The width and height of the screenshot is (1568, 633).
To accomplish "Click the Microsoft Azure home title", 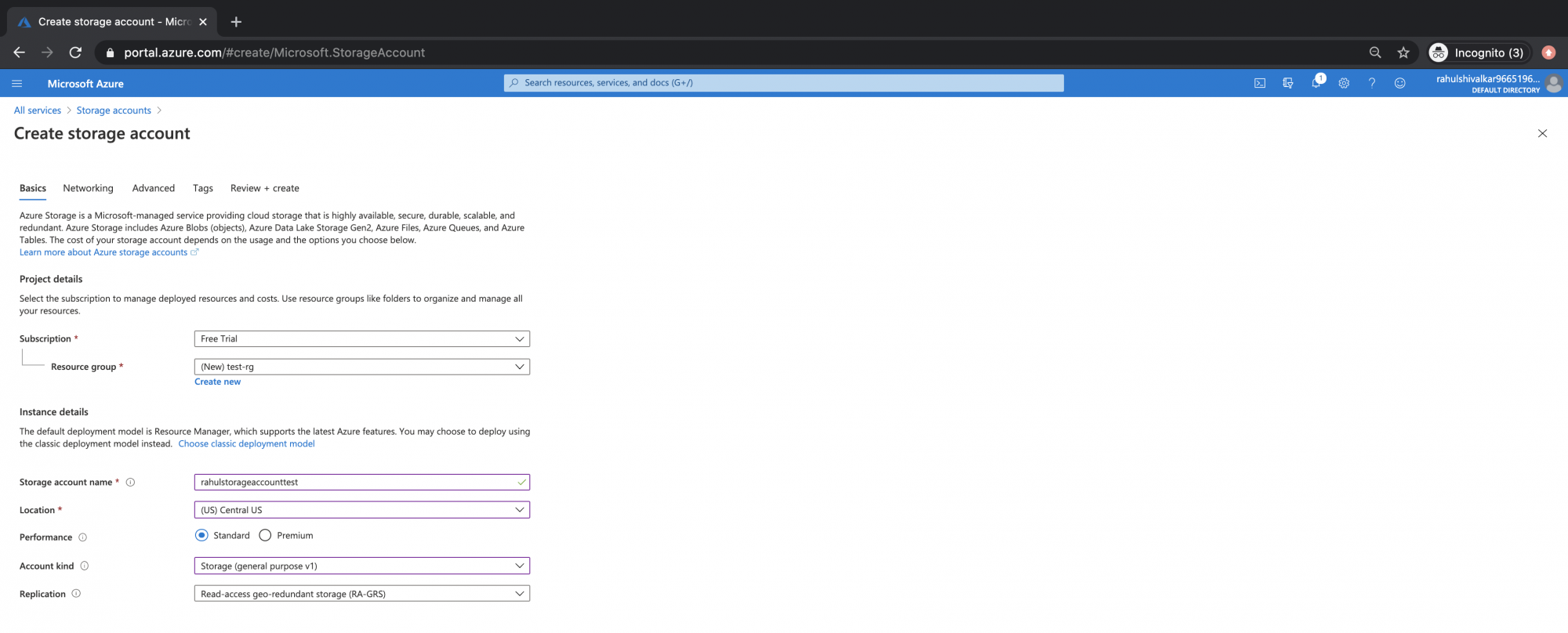I will click(x=85, y=84).
